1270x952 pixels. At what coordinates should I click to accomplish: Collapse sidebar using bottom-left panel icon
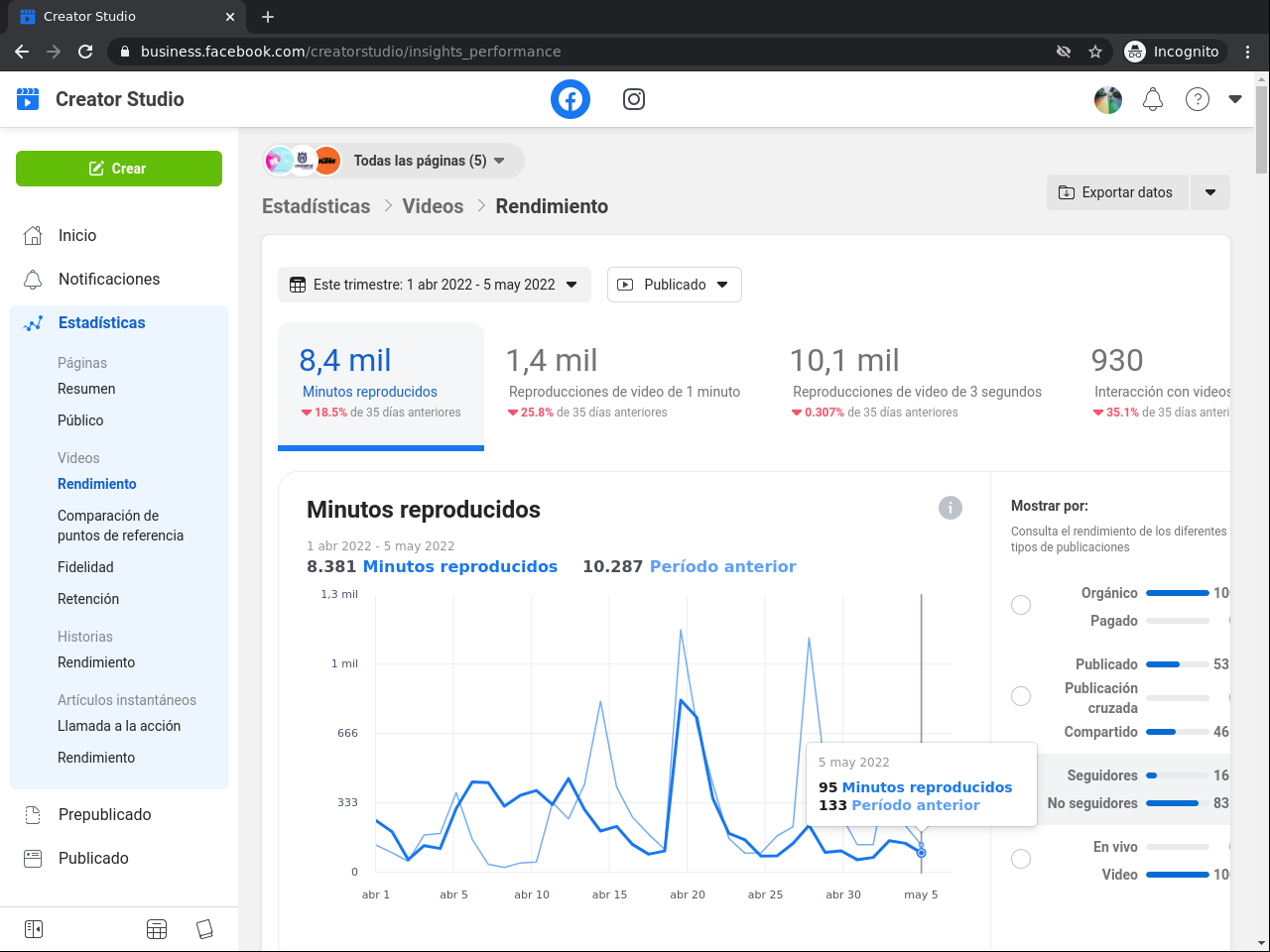(x=34, y=929)
